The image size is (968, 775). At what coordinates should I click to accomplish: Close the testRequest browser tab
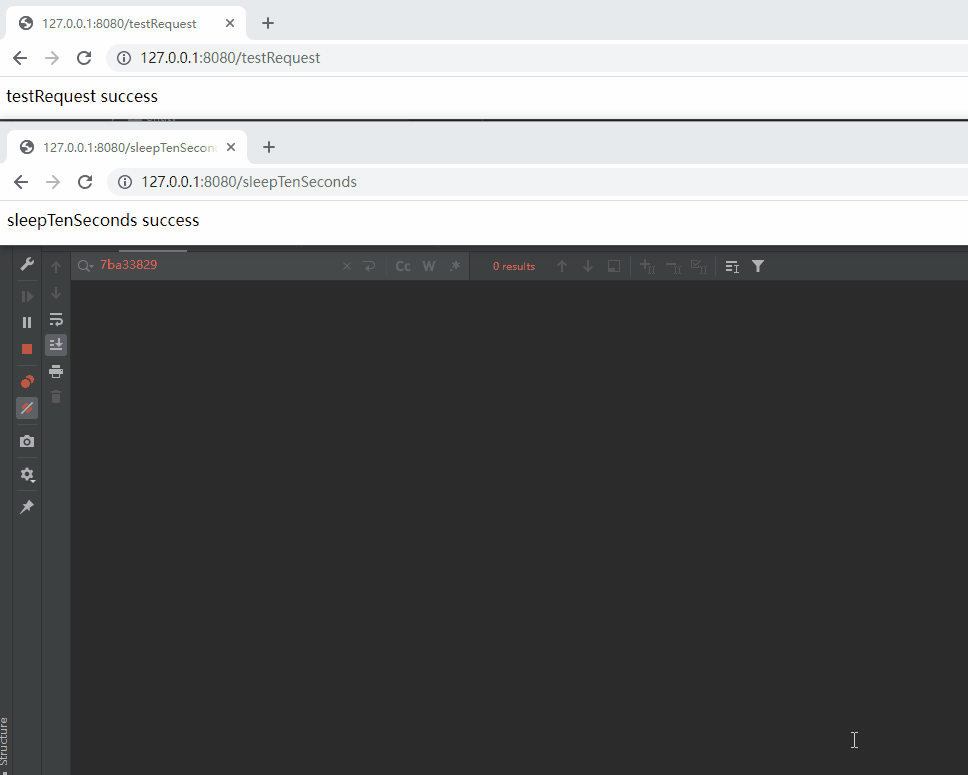tap(230, 23)
